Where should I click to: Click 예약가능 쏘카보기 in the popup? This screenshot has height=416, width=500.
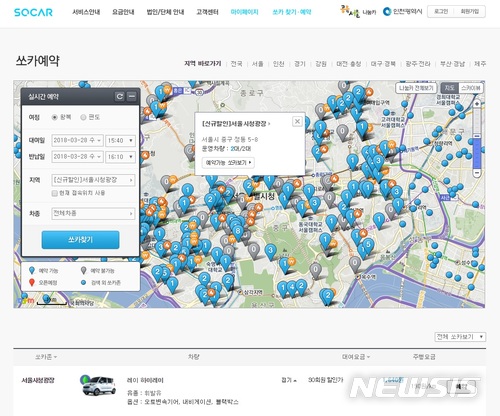click(x=229, y=163)
